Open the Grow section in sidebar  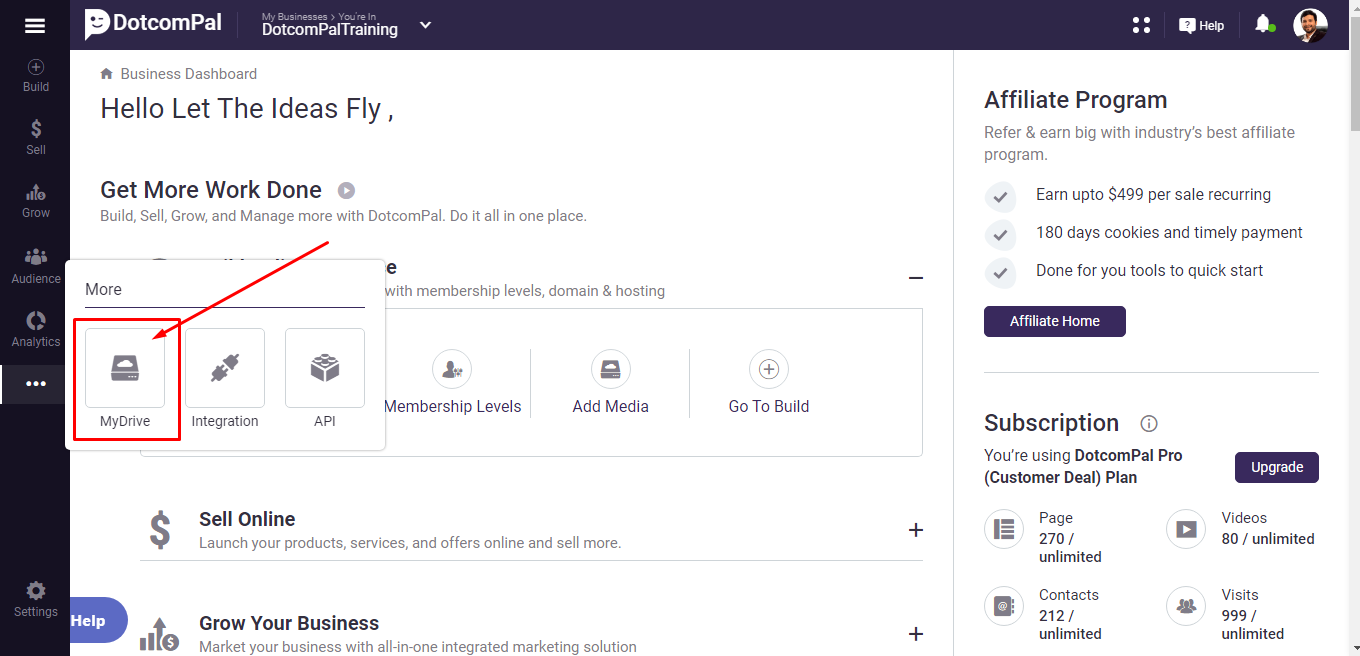pos(35,201)
